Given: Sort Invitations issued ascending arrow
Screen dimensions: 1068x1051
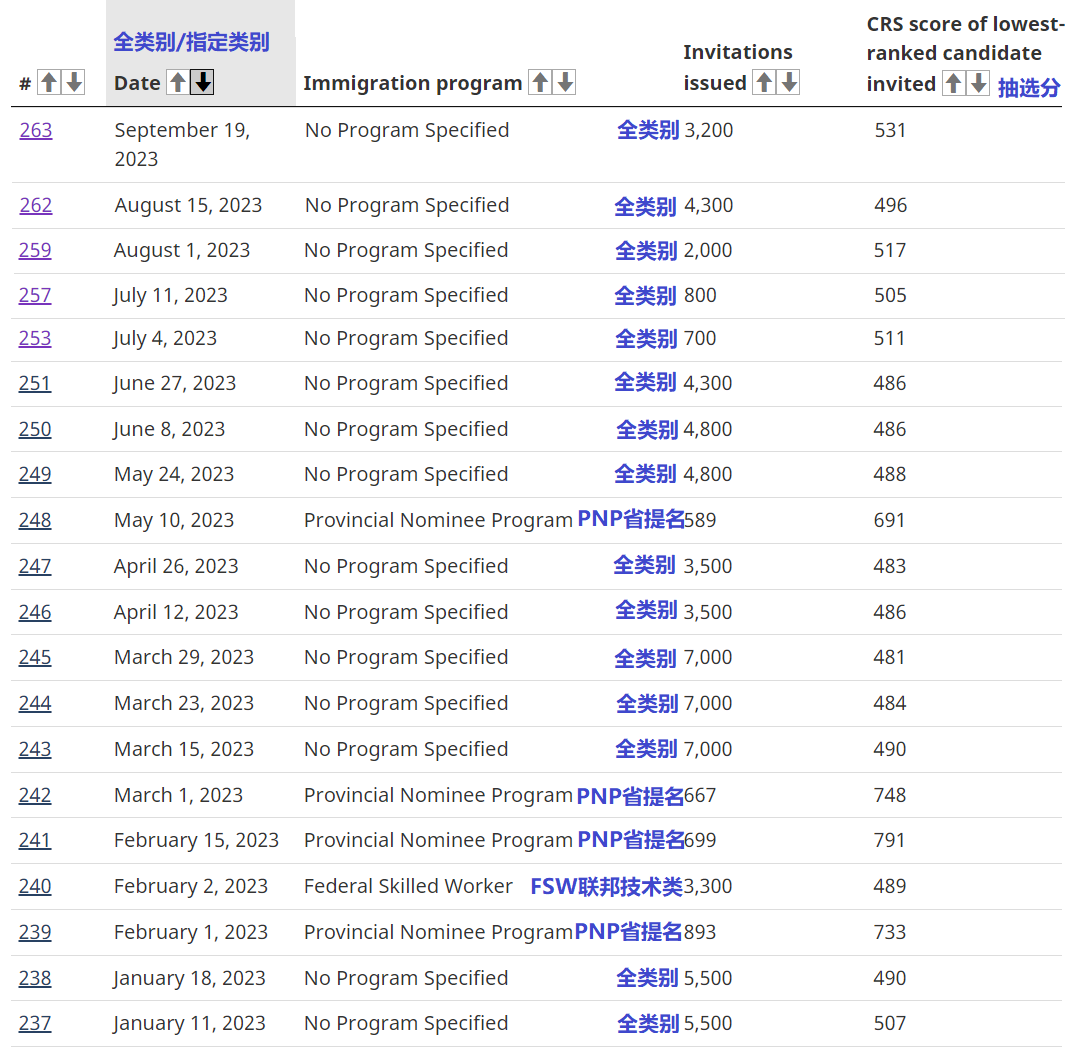Looking at the screenshot, I should point(764,82).
